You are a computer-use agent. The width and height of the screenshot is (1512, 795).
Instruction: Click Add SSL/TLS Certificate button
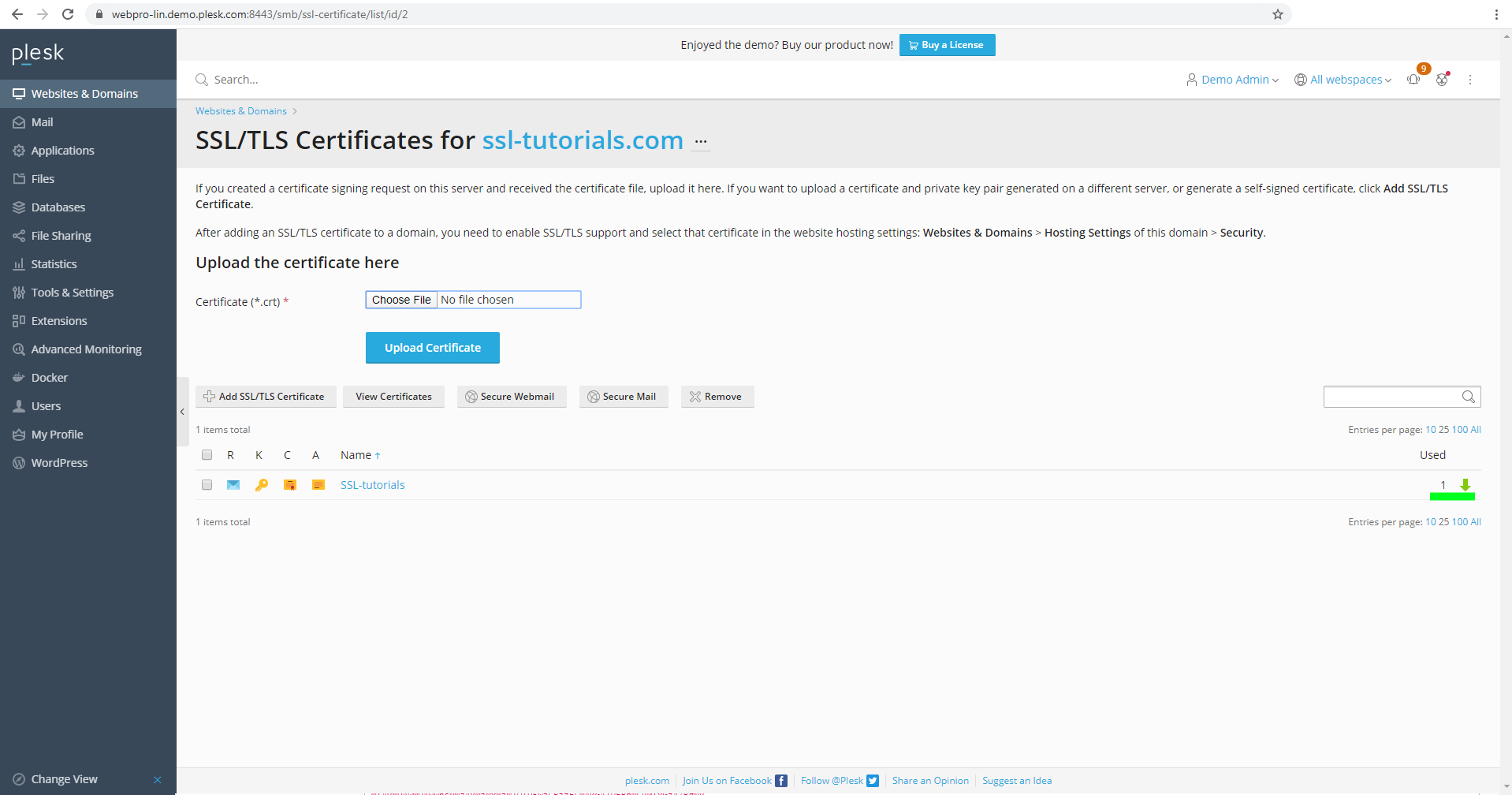click(x=266, y=397)
